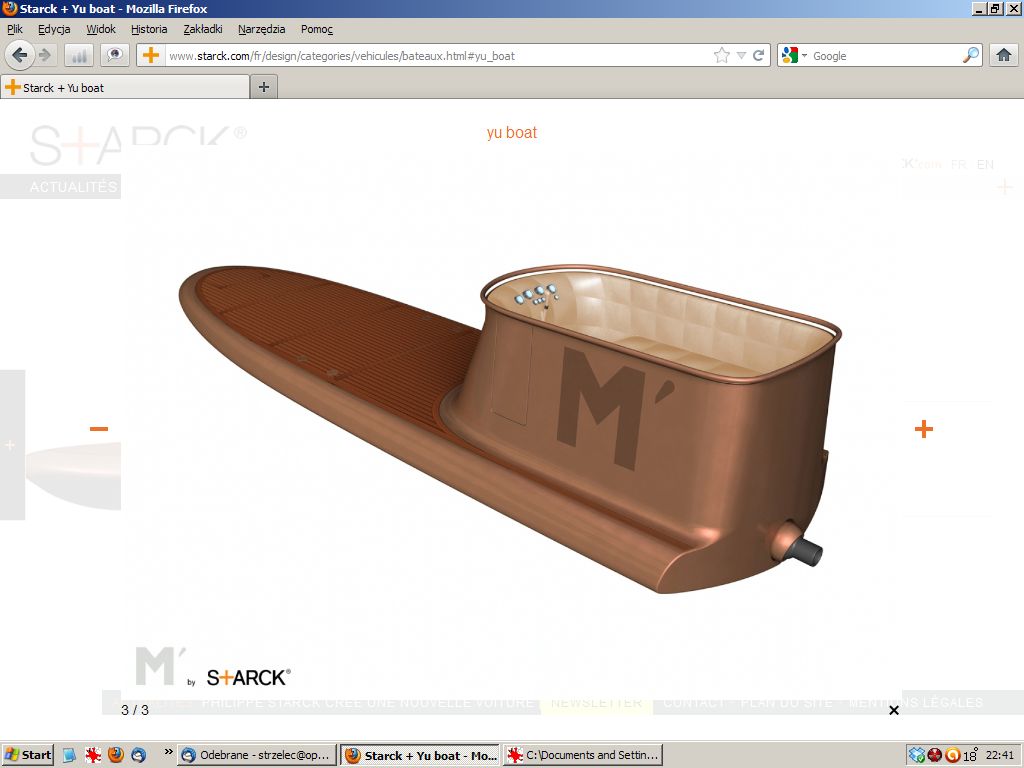This screenshot has height=768, width=1024.
Task: Reload the page with the refresh icon
Action: tap(758, 56)
